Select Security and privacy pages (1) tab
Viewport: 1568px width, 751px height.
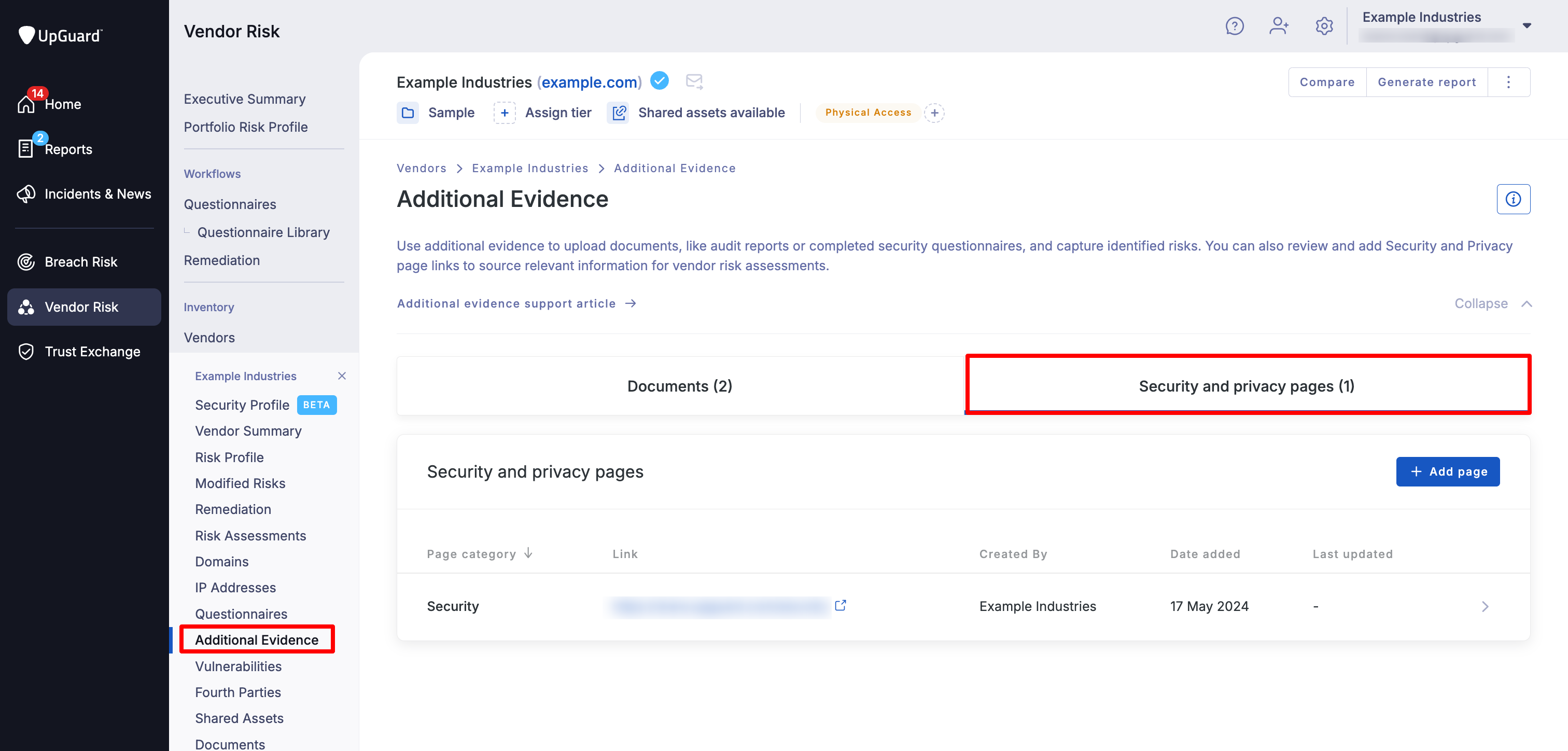coord(1247,386)
